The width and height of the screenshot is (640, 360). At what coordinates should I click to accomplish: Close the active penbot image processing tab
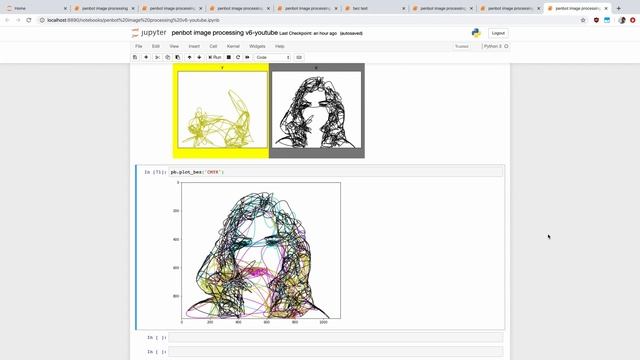[x=606, y=8]
